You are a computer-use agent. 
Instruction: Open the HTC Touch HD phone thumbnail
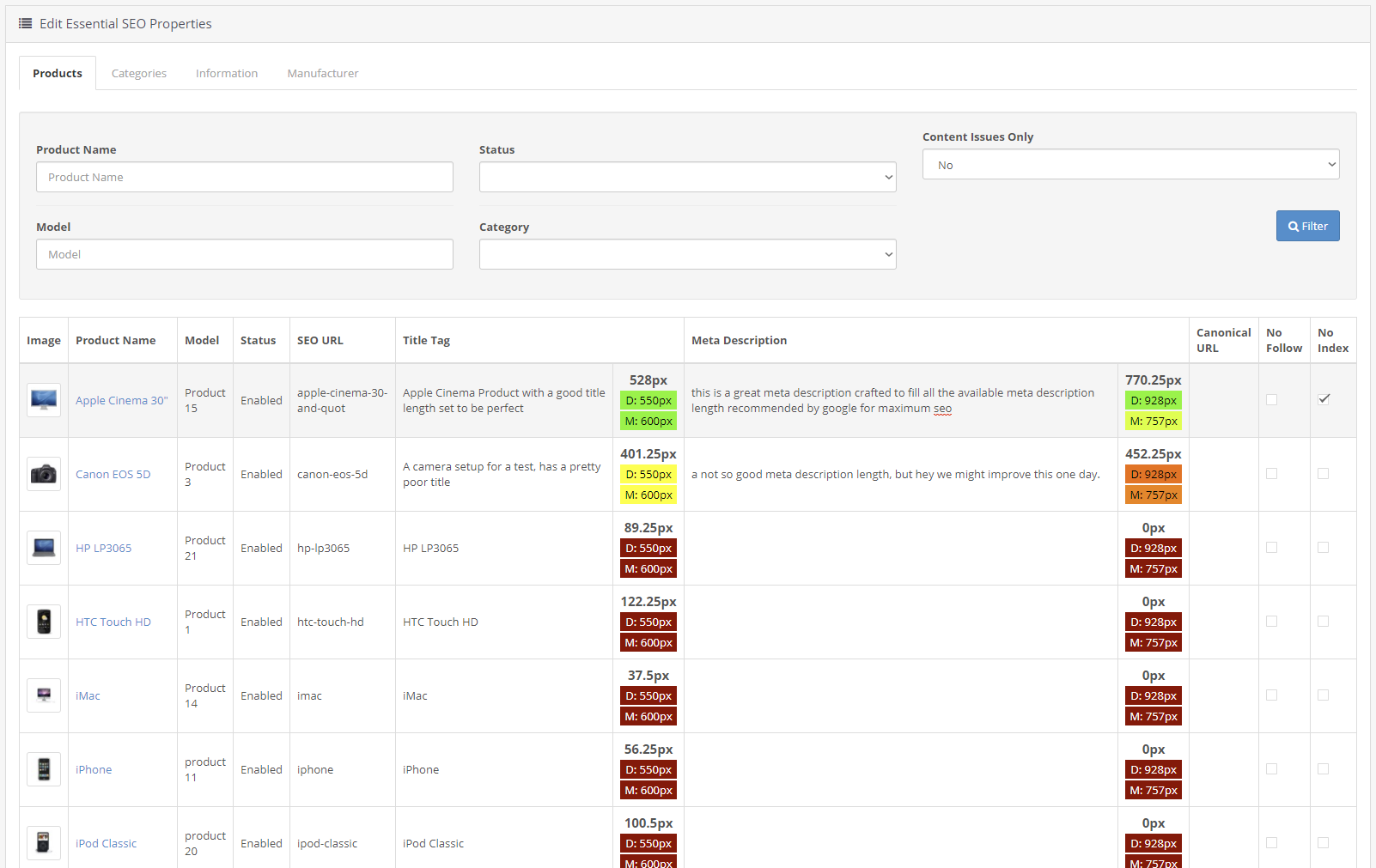(44, 622)
